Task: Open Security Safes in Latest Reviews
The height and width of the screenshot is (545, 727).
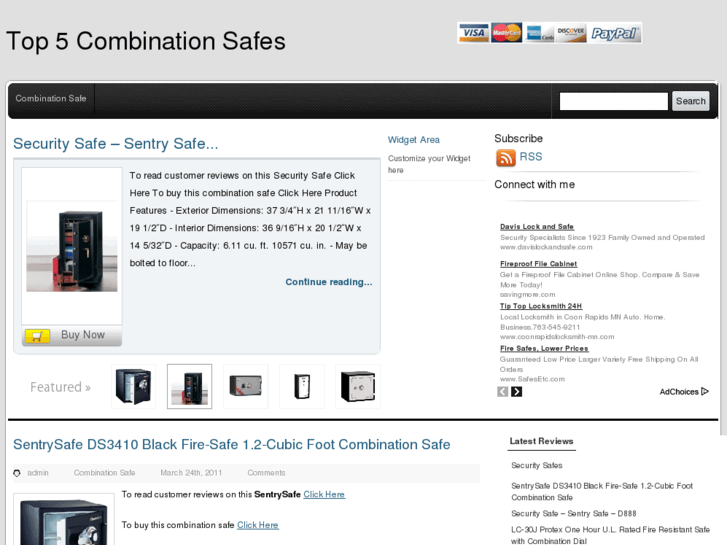Action: [536, 465]
